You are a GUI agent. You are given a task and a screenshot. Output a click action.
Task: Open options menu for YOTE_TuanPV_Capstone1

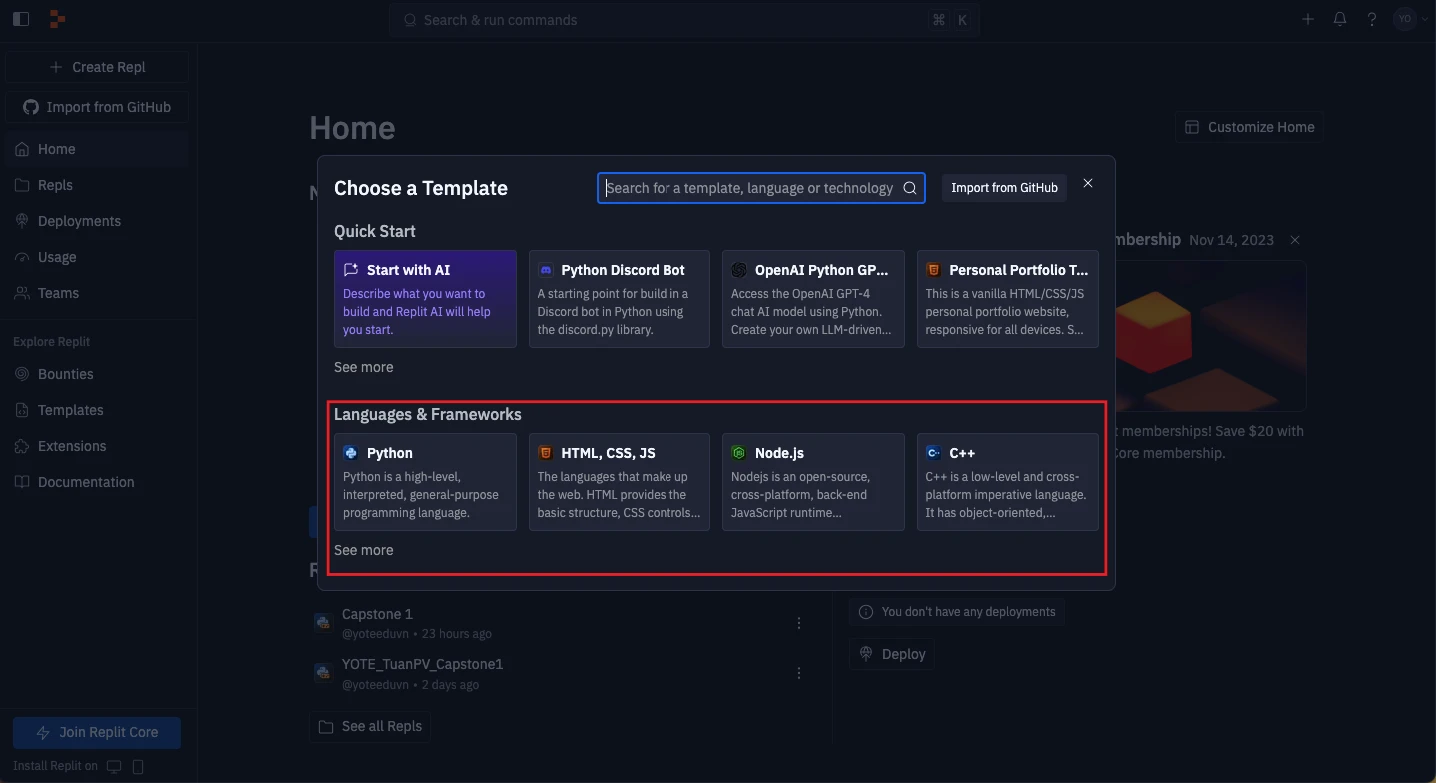[x=799, y=673]
